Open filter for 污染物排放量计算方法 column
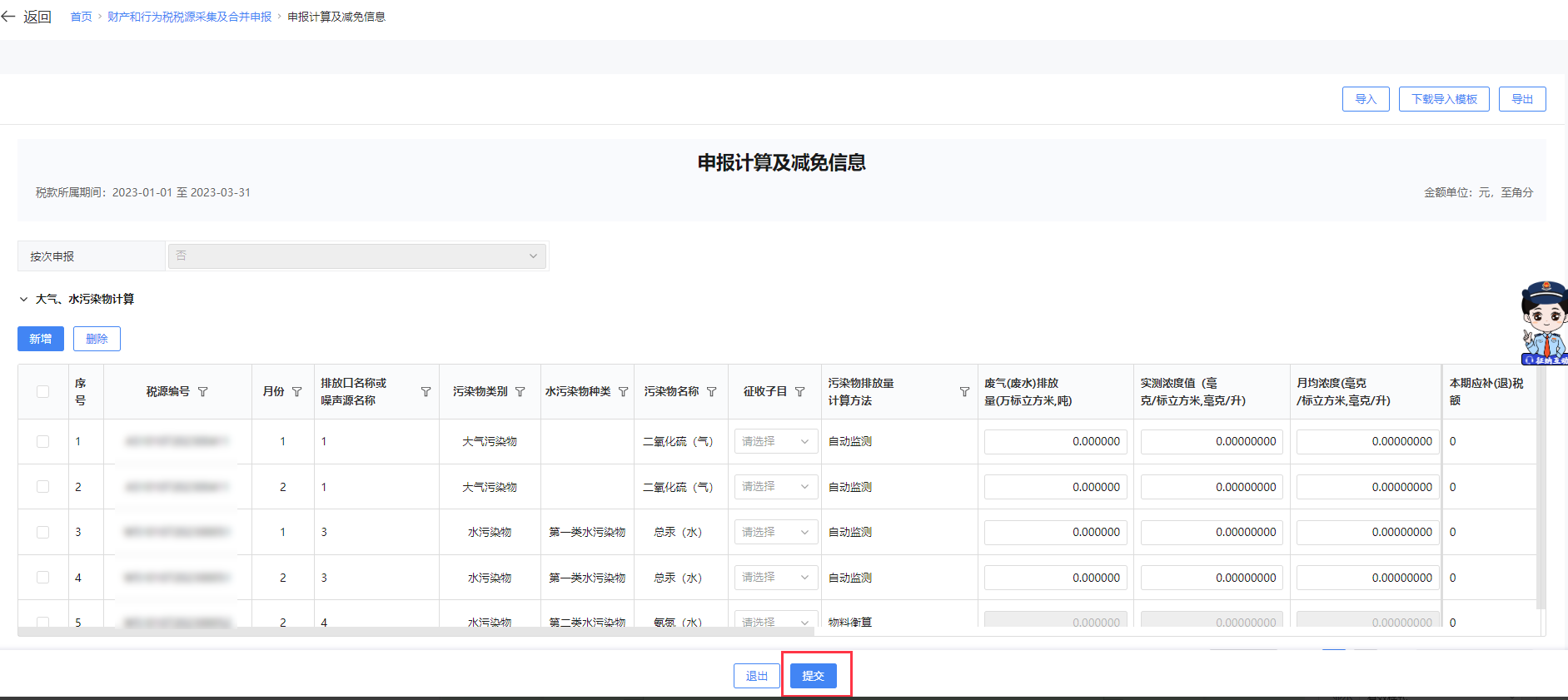Image resolution: width=1568 pixels, height=700 pixels. coord(964,392)
